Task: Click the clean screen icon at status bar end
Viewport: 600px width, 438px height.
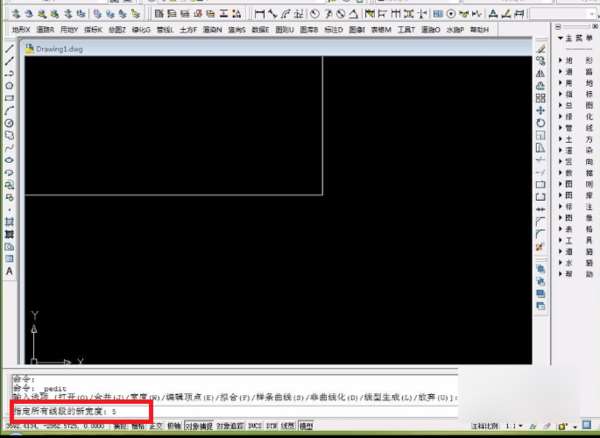Action: pos(587,425)
